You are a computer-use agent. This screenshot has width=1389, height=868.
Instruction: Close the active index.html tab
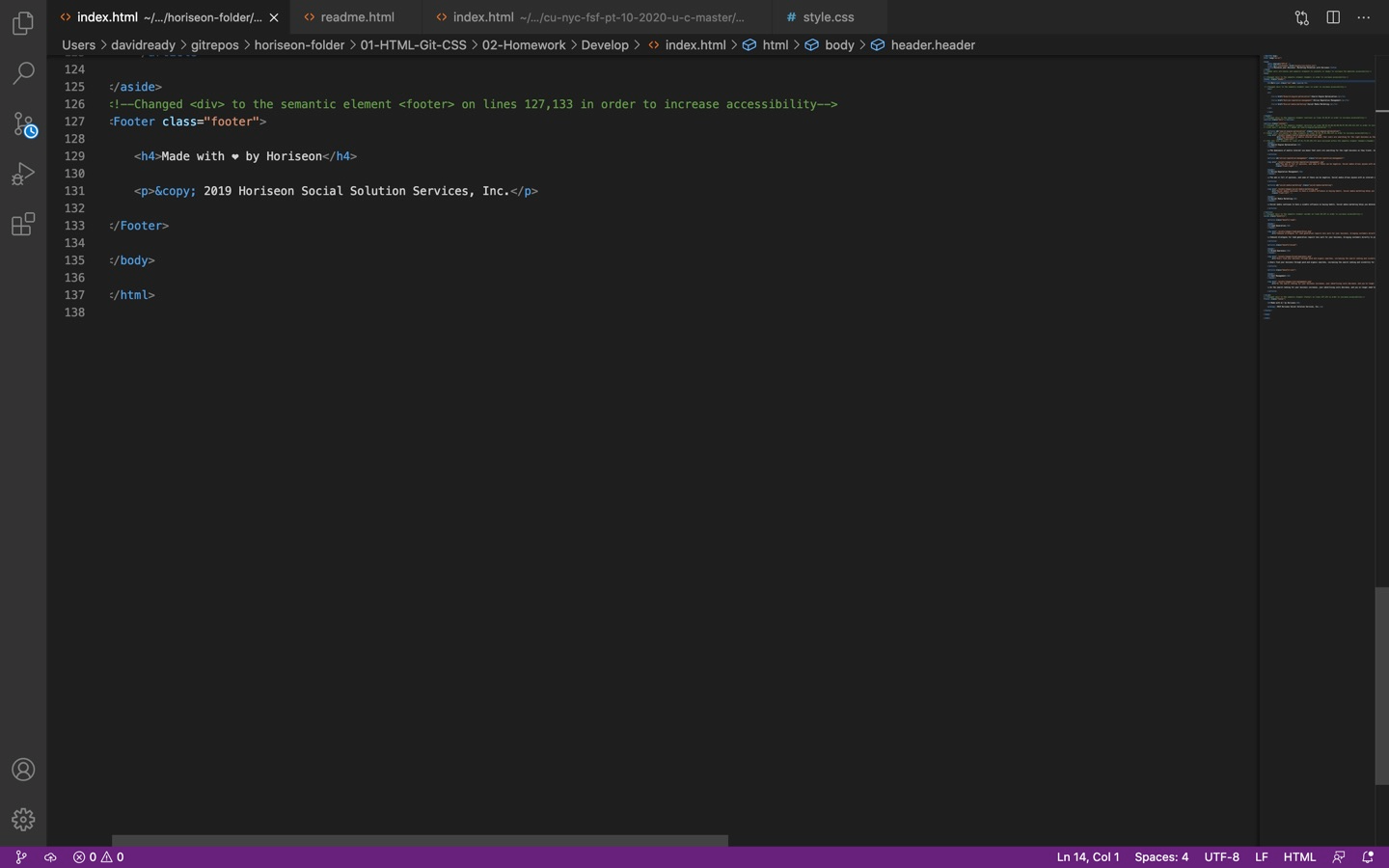[x=274, y=17]
